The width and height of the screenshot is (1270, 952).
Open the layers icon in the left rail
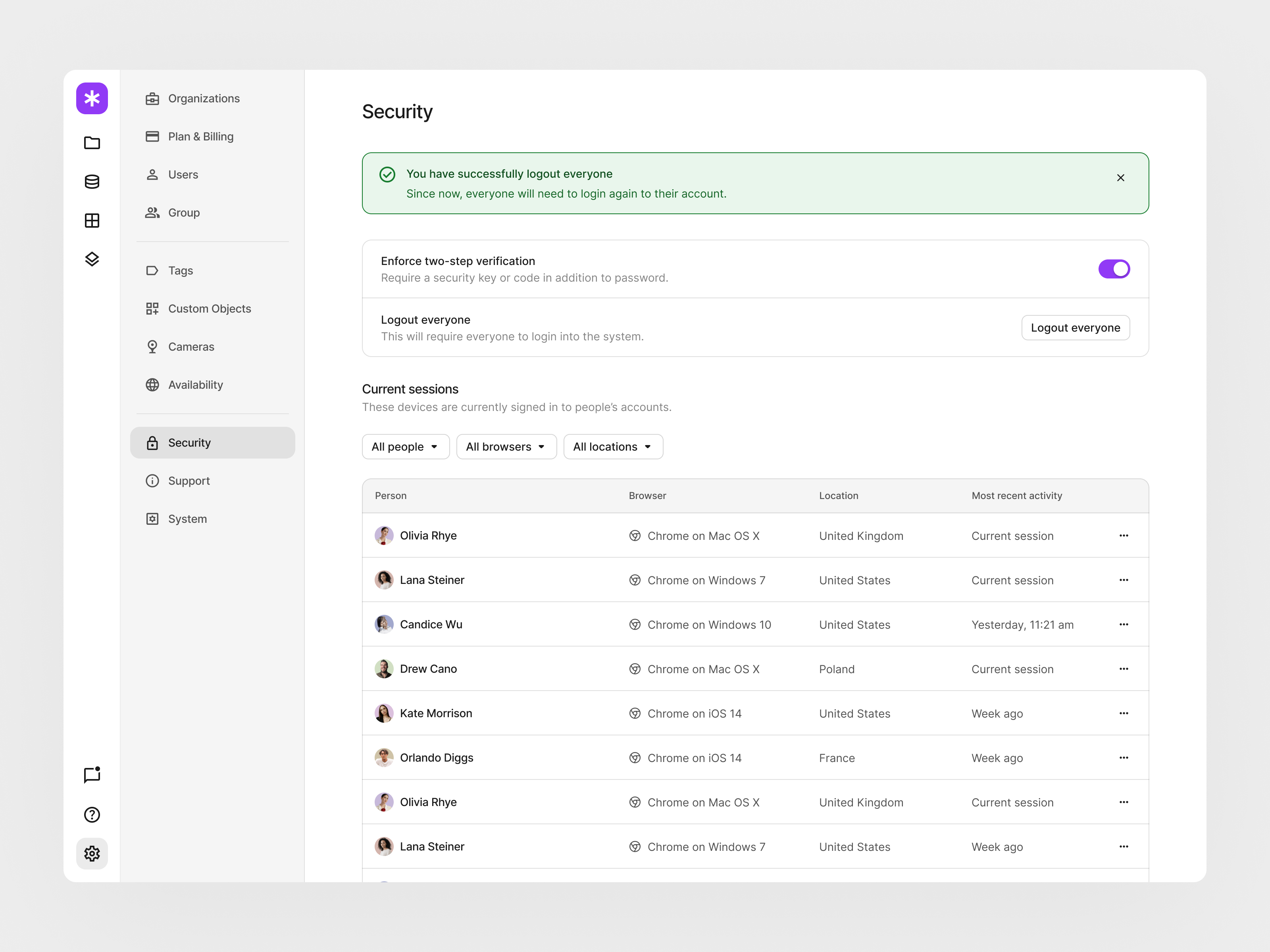tap(92, 259)
